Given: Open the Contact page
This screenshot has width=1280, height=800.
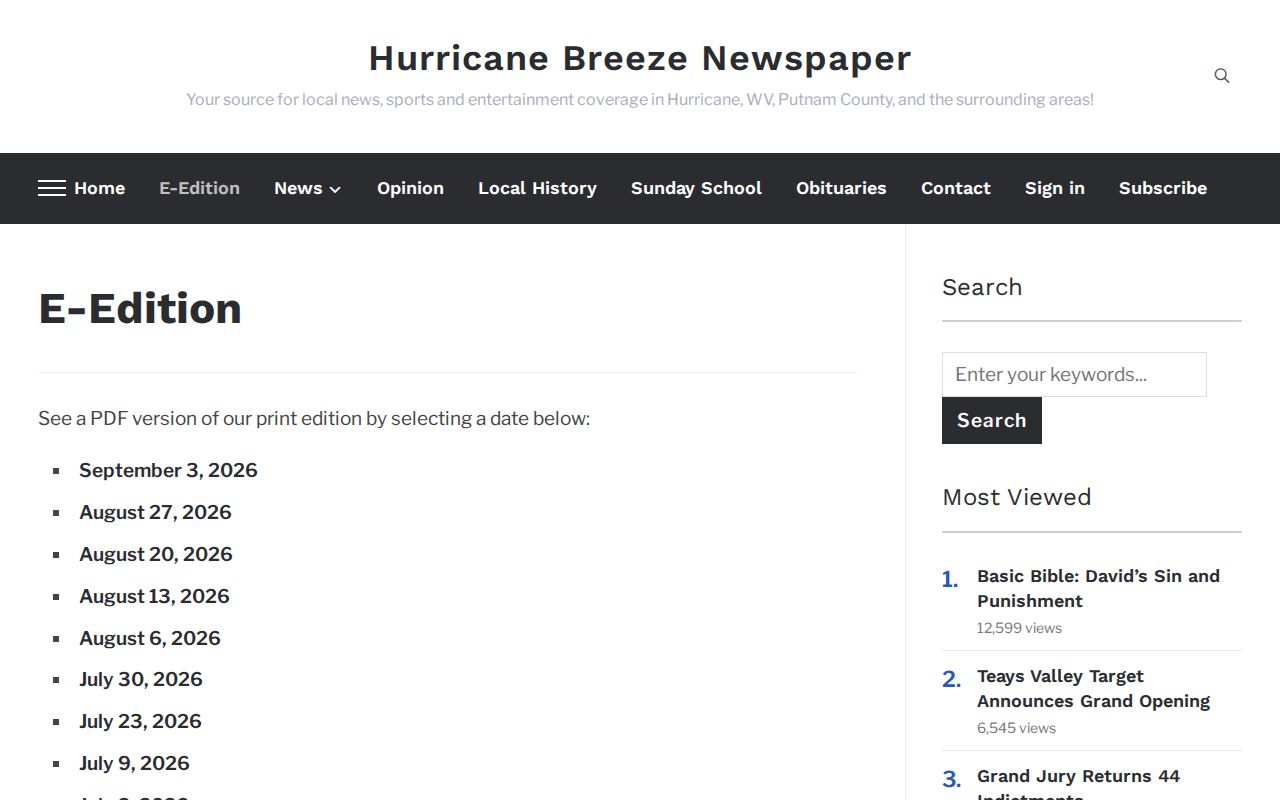Looking at the screenshot, I should click(956, 188).
